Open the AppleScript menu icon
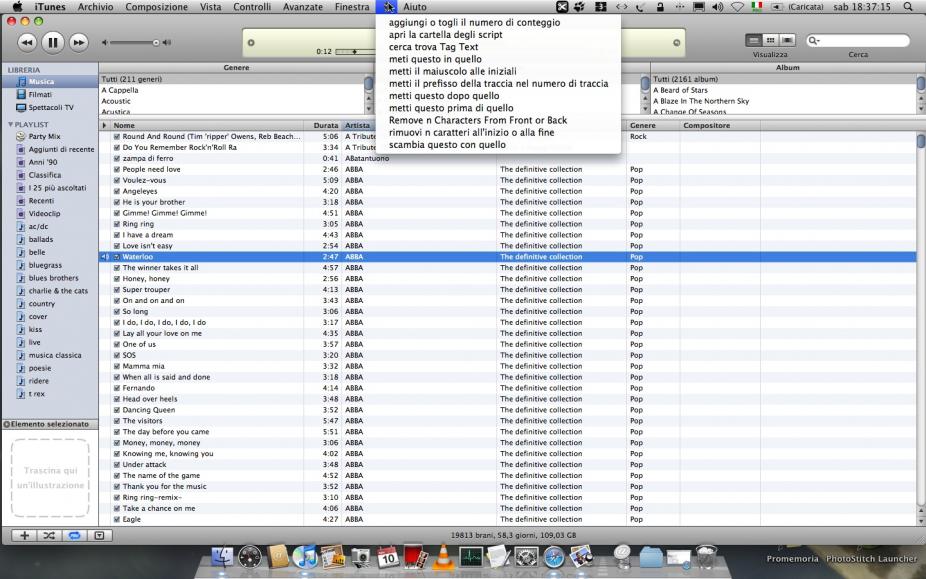926x579 pixels. coord(387,7)
